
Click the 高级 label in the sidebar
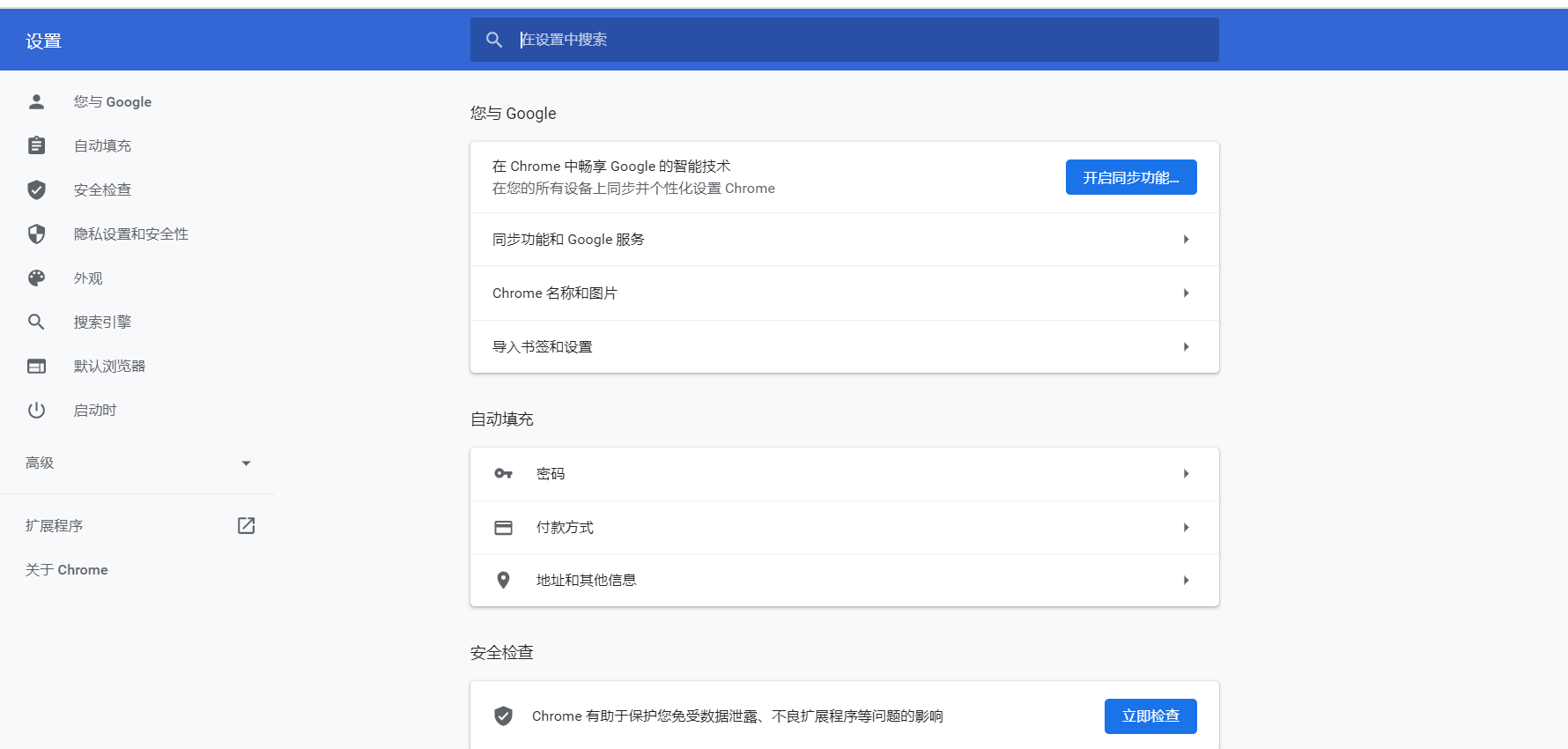coord(40,463)
